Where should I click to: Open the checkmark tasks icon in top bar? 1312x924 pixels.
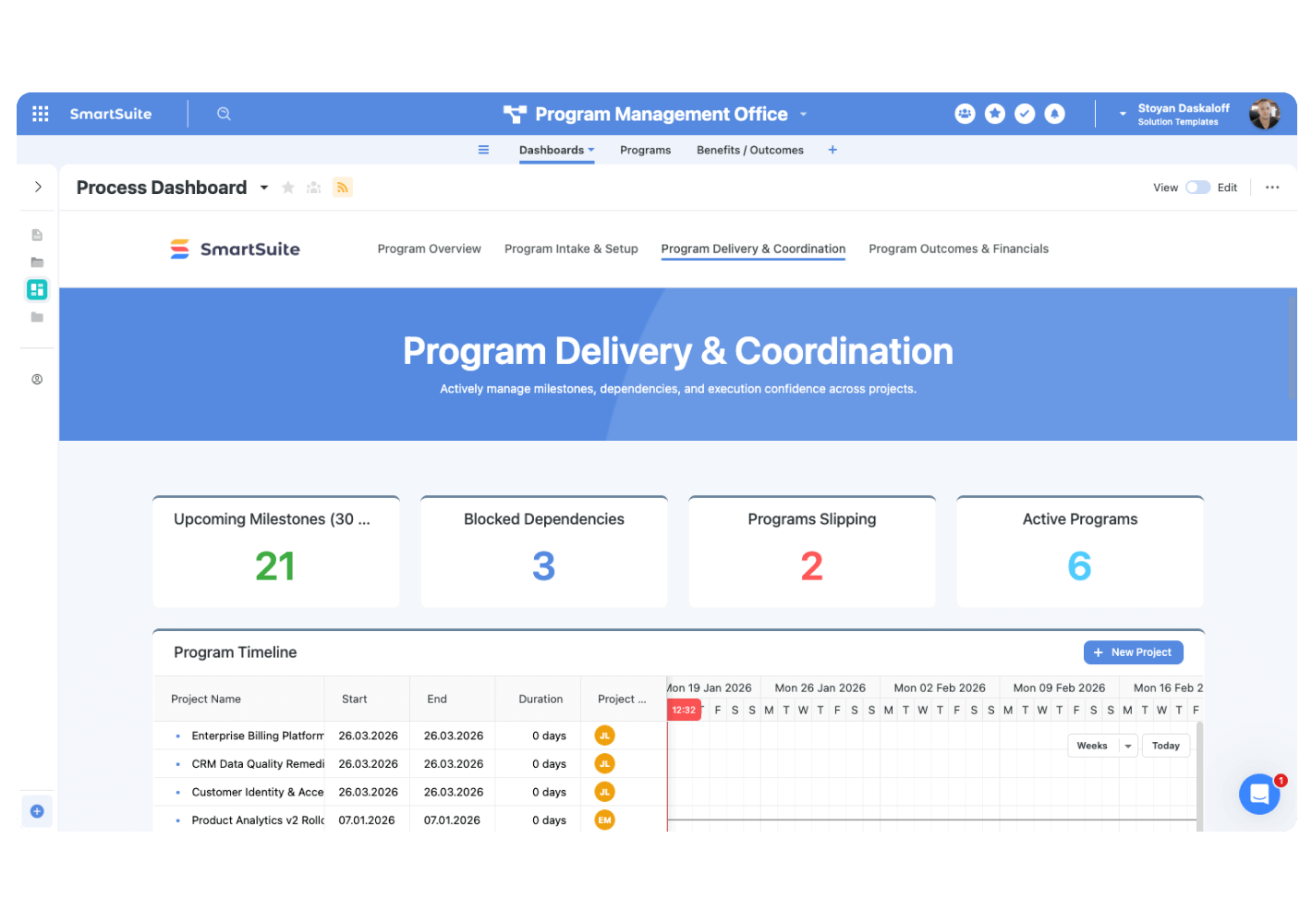coord(1025,114)
